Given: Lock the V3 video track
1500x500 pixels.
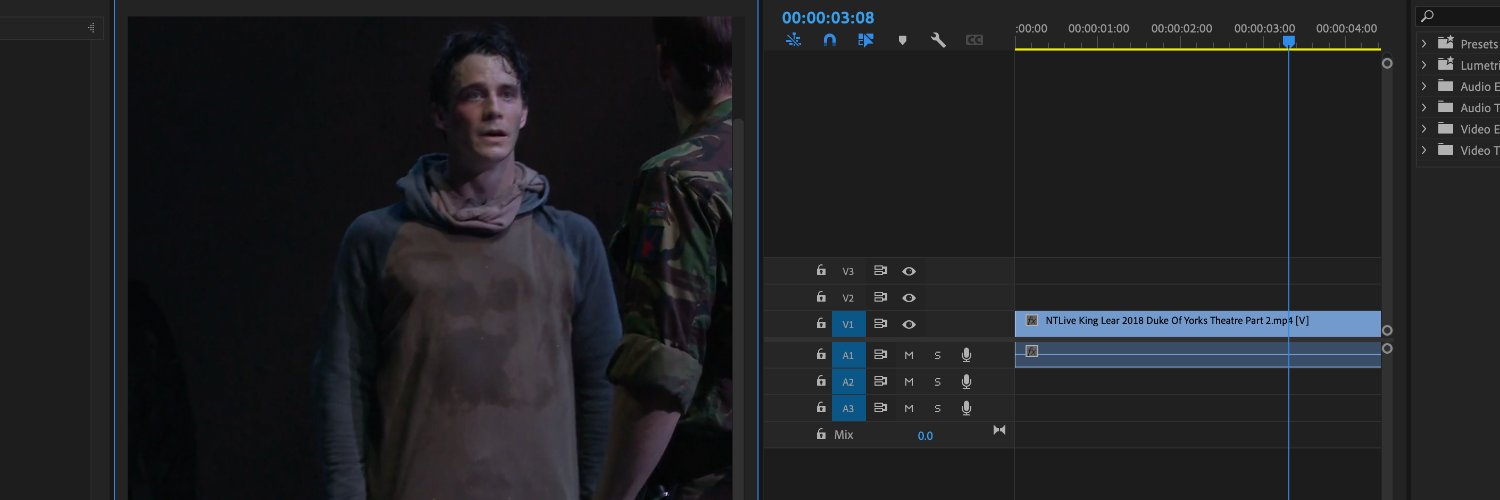Looking at the screenshot, I should click(821, 270).
